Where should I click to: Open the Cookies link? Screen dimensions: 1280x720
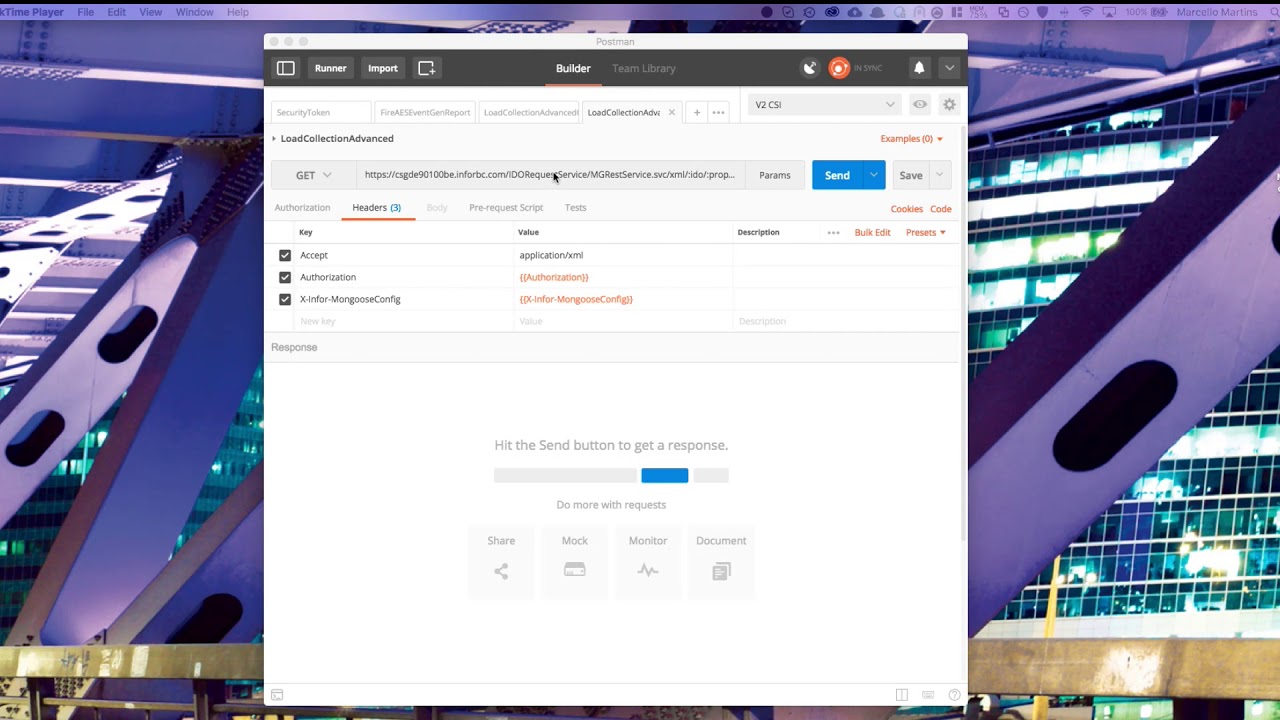point(907,209)
